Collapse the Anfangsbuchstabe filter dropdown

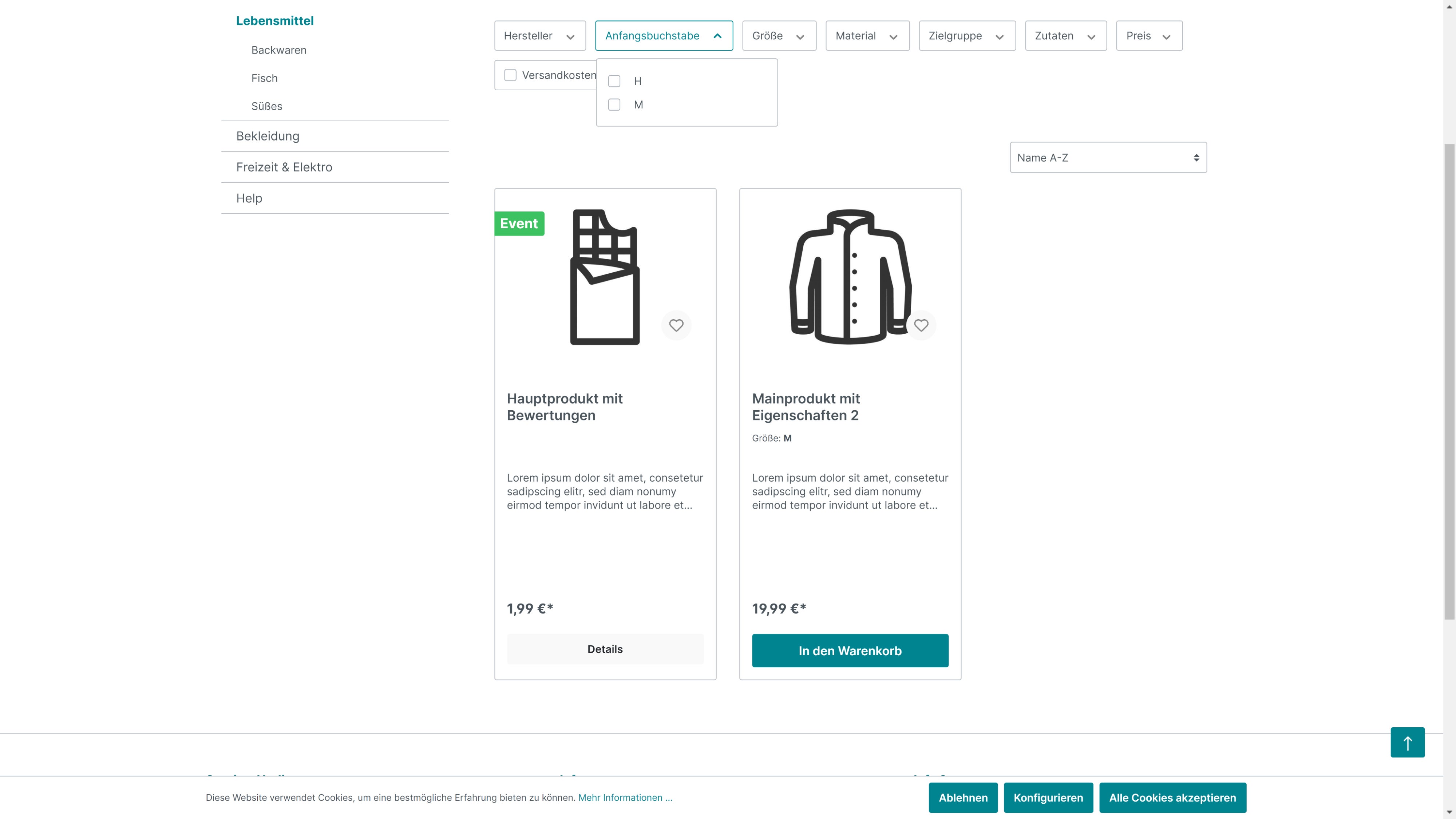click(664, 36)
